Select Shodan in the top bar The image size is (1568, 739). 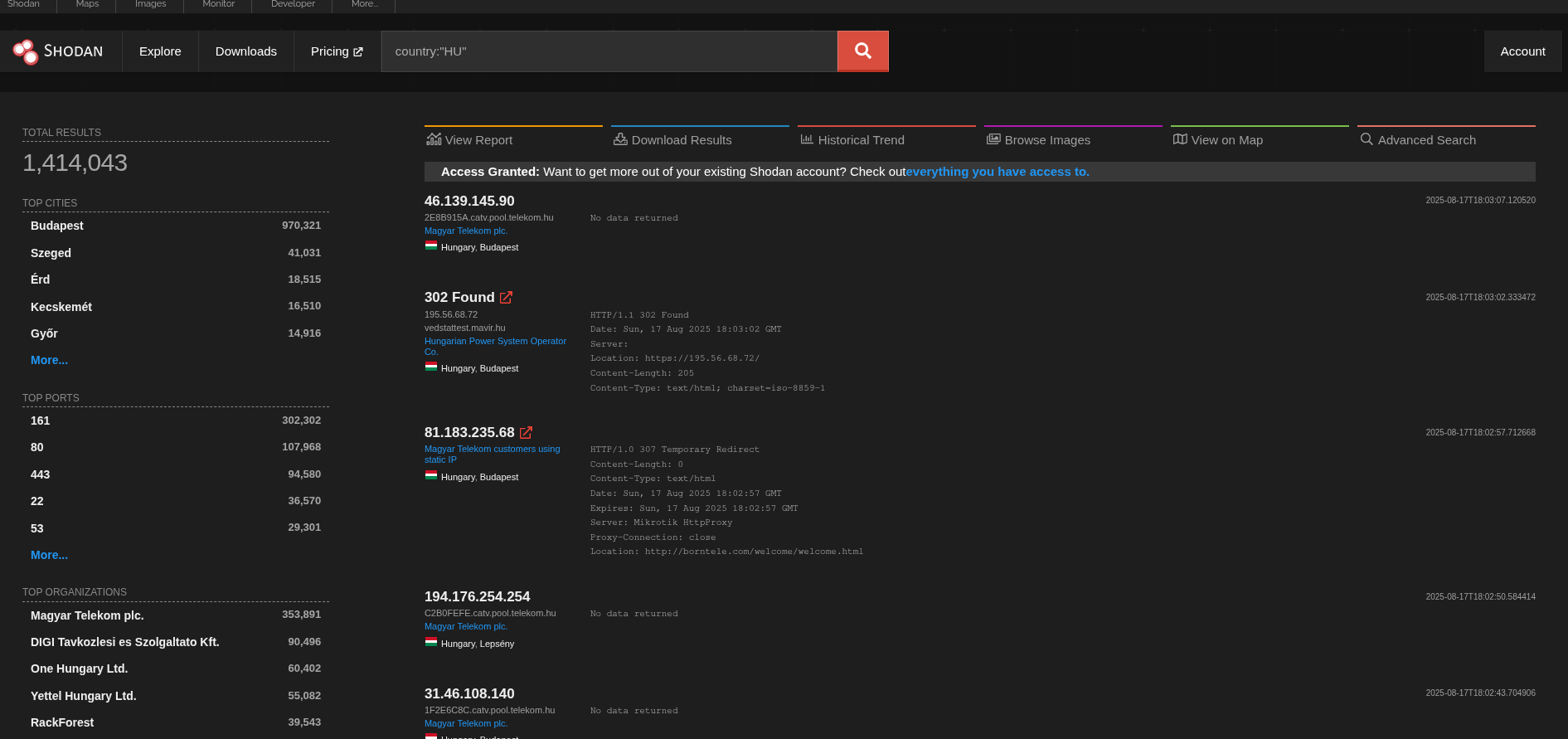(23, 4)
